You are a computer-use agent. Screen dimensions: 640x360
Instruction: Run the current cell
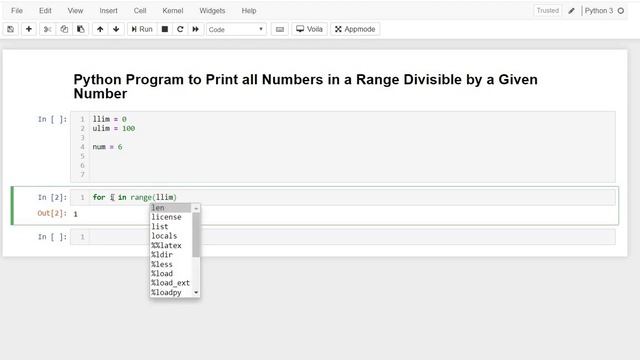(142, 29)
